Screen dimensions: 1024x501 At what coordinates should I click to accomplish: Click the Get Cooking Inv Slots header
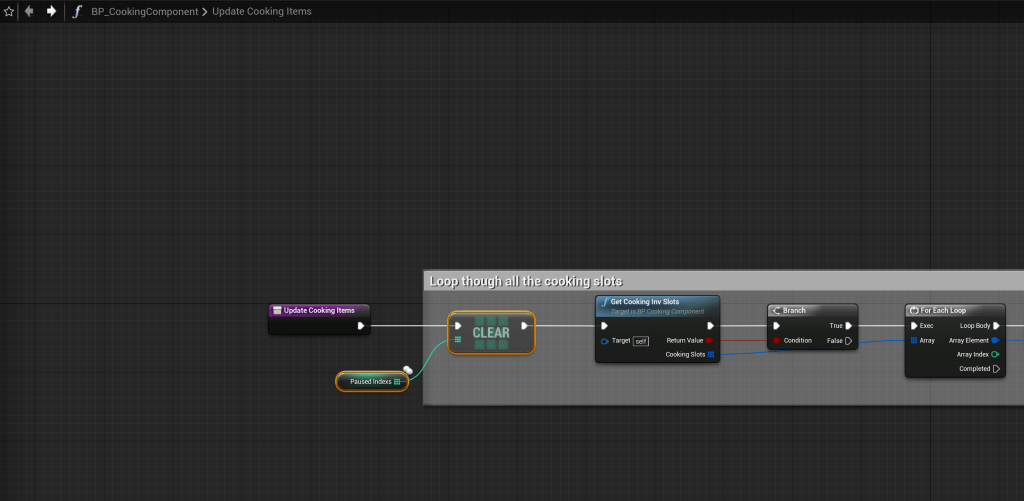tap(657, 302)
